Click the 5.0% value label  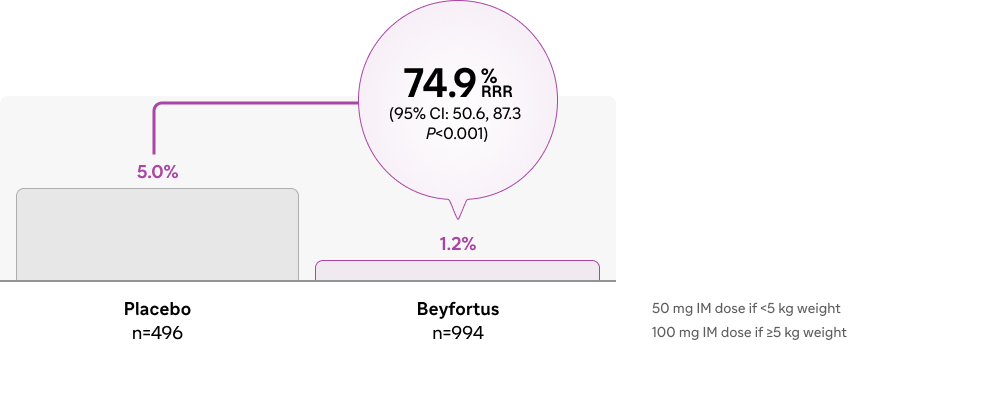(x=158, y=171)
